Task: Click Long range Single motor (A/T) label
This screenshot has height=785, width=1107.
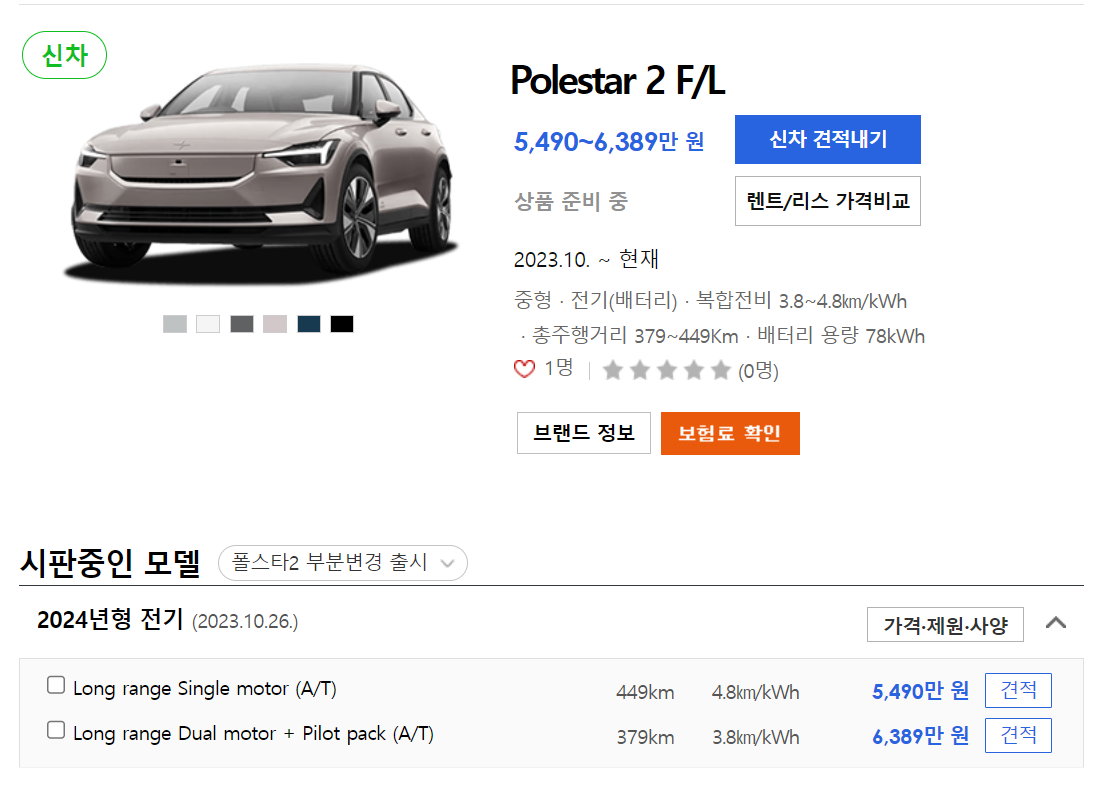Action: (x=205, y=688)
